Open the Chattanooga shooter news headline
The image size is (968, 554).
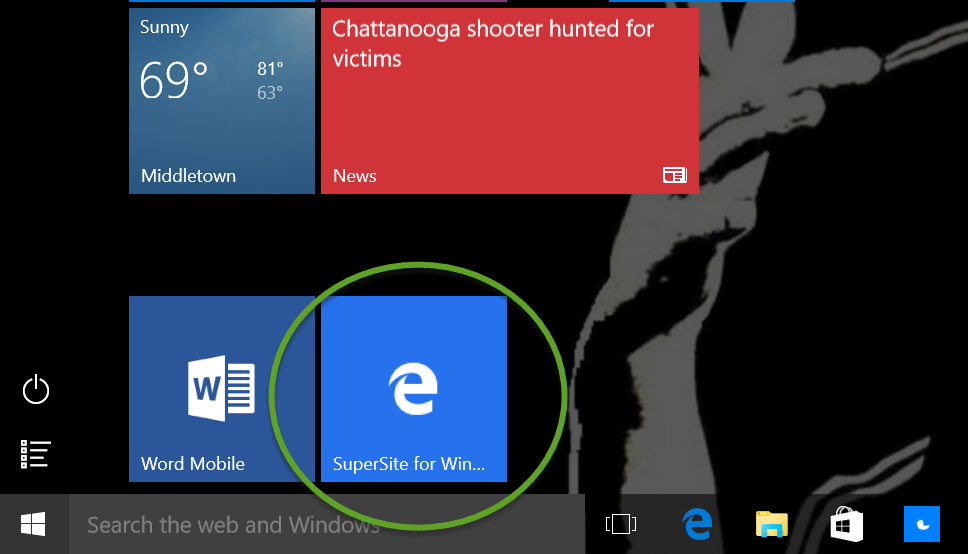[492, 44]
